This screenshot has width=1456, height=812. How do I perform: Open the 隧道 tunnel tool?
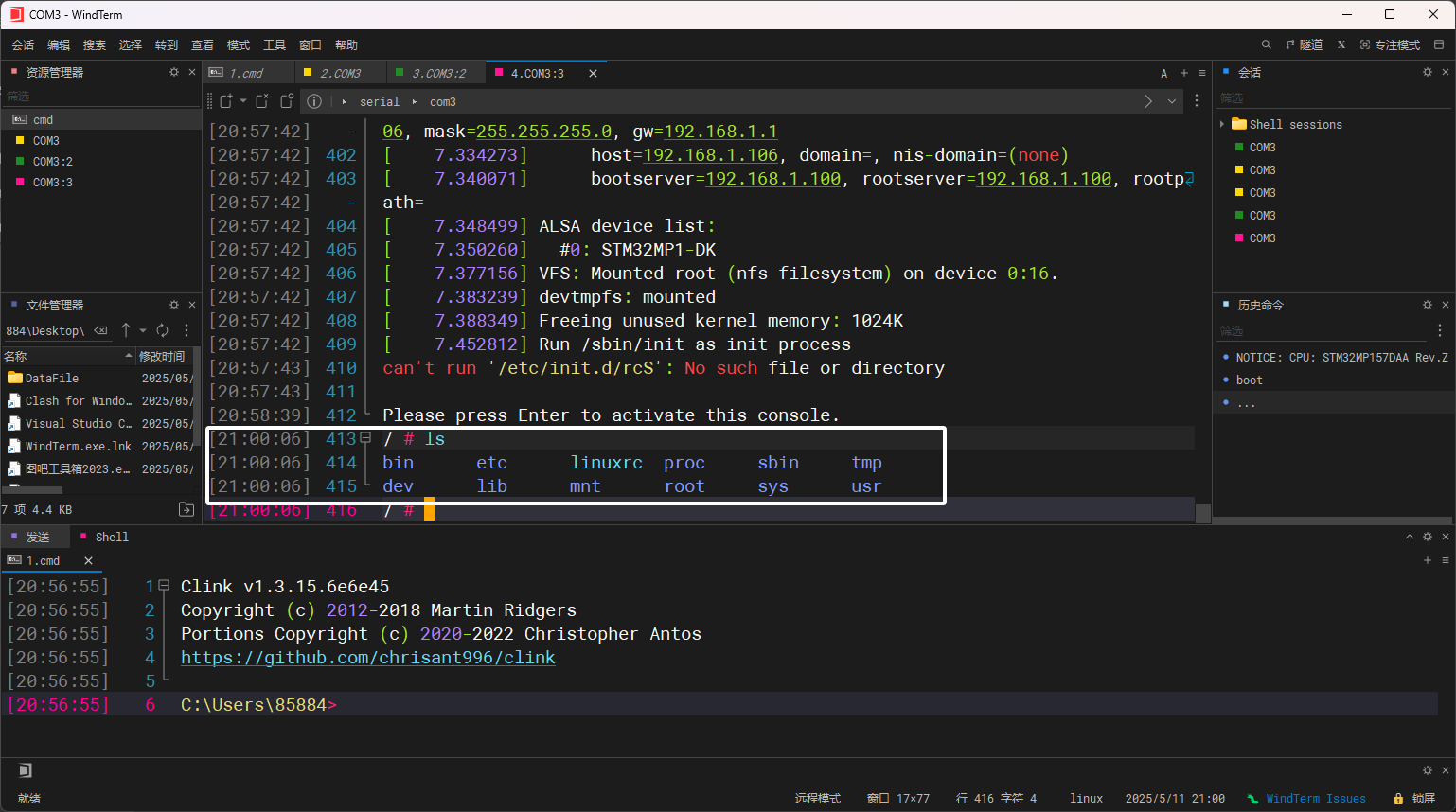(1304, 44)
